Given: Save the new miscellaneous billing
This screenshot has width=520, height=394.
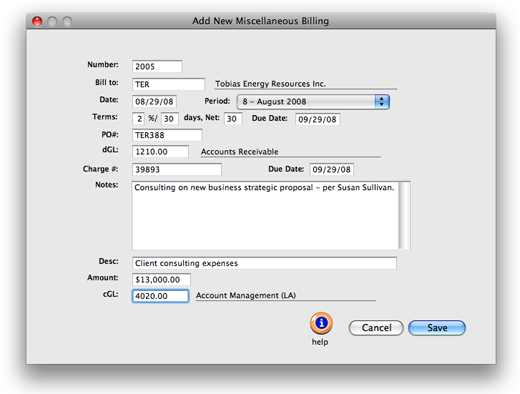Looking at the screenshot, I should [437, 328].
